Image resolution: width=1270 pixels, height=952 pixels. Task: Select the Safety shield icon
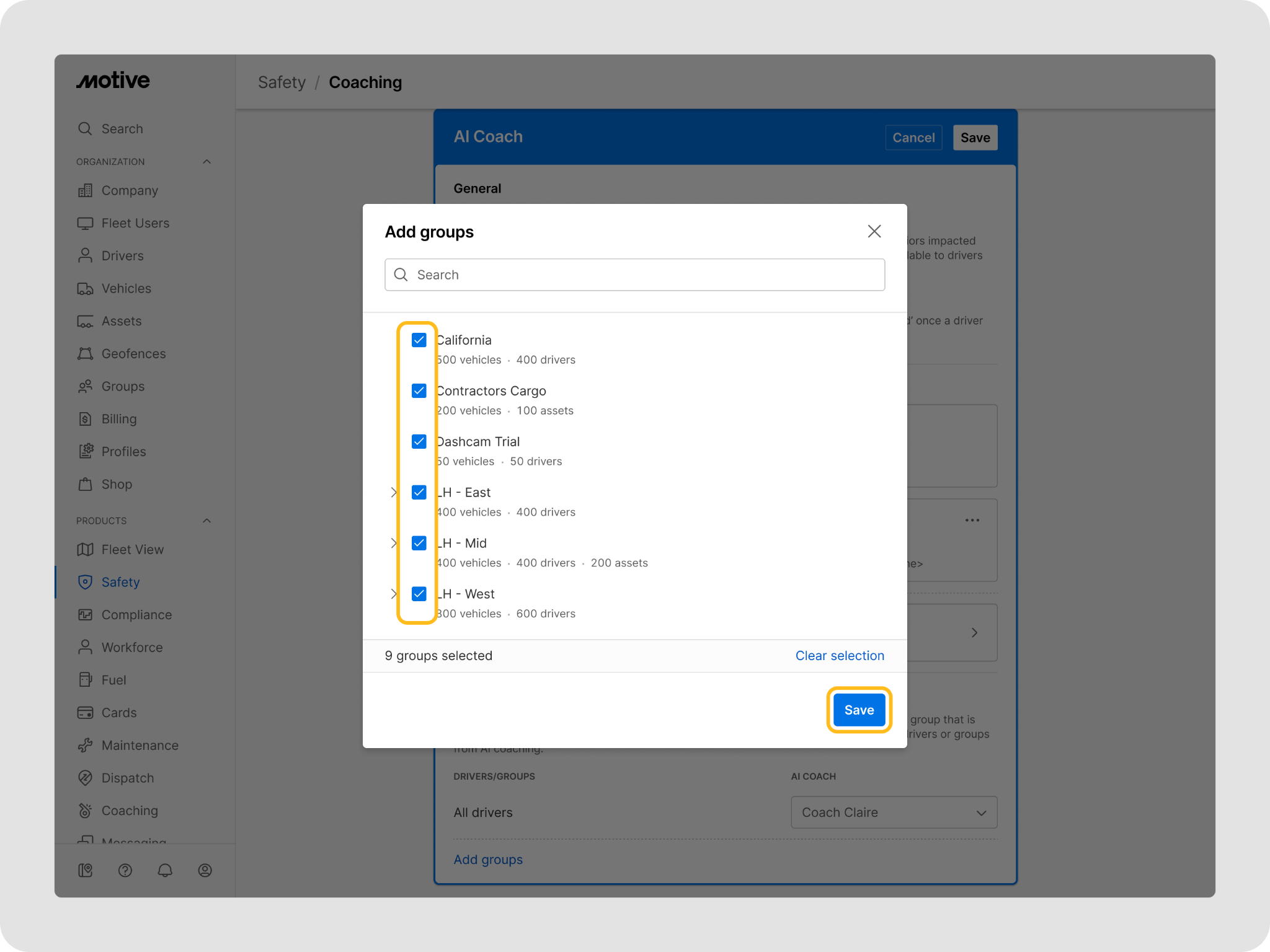pyautogui.click(x=85, y=582)
